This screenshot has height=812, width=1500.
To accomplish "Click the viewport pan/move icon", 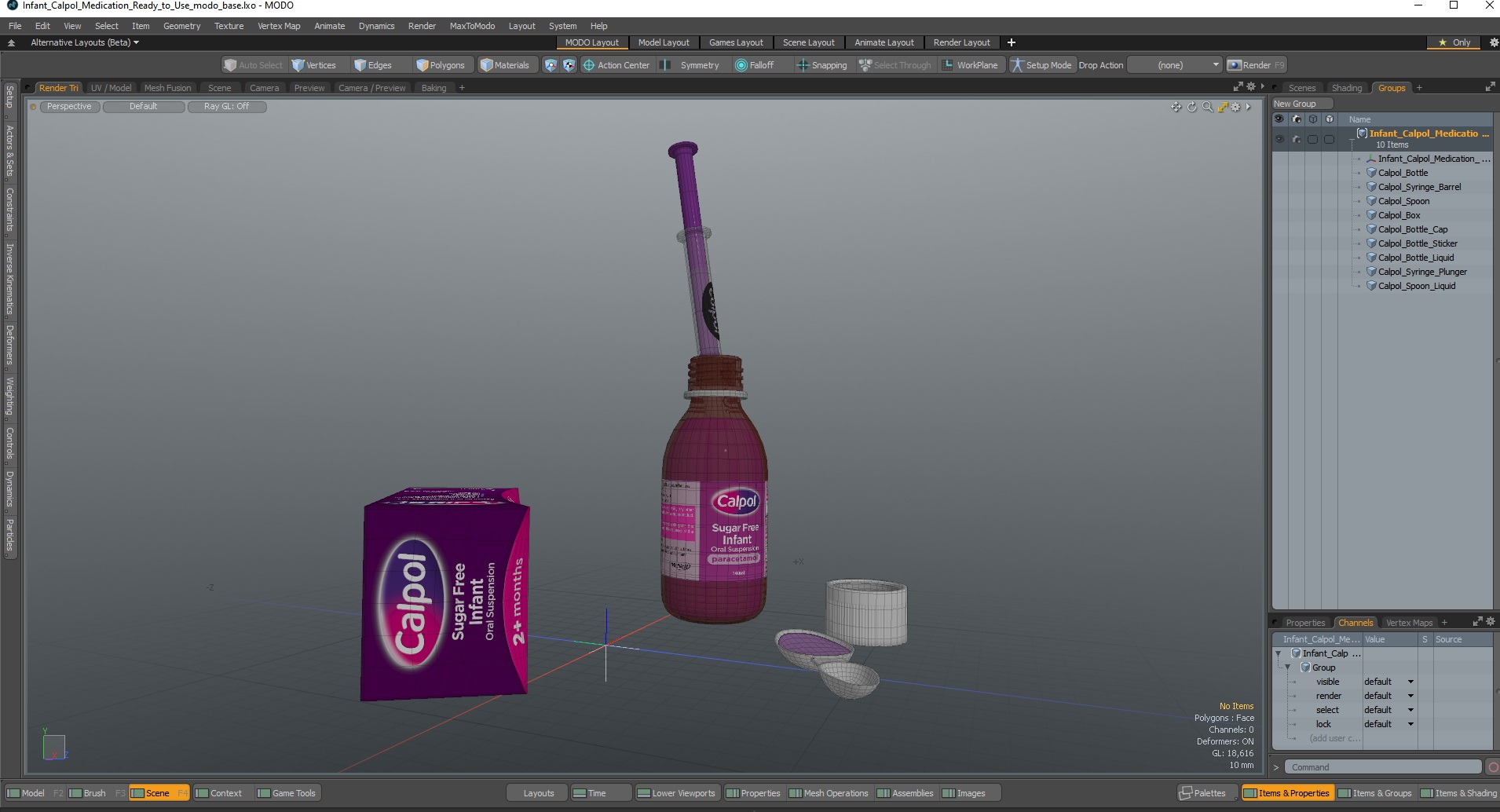I will pyautogui.click(x=1176, y=107).
